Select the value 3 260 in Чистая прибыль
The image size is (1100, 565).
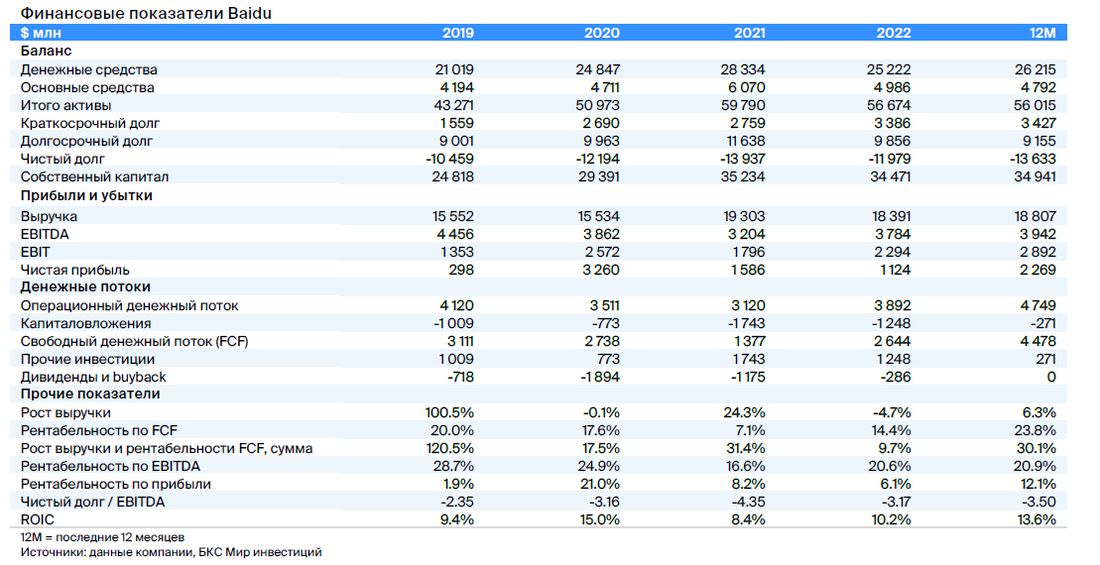601,270
